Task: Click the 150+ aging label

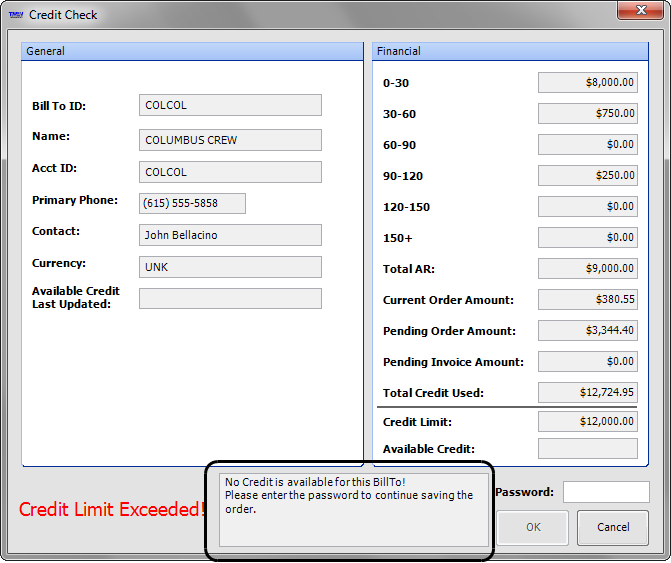Action: pyautogui.click(x=398, y=238)
